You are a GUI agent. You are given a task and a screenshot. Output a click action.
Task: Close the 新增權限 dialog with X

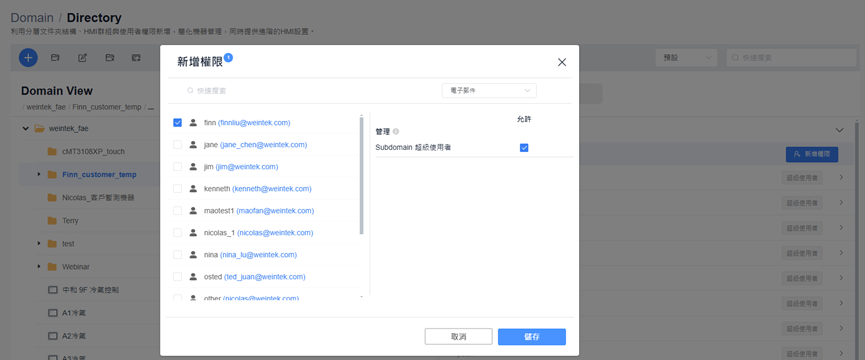point(562,62)
